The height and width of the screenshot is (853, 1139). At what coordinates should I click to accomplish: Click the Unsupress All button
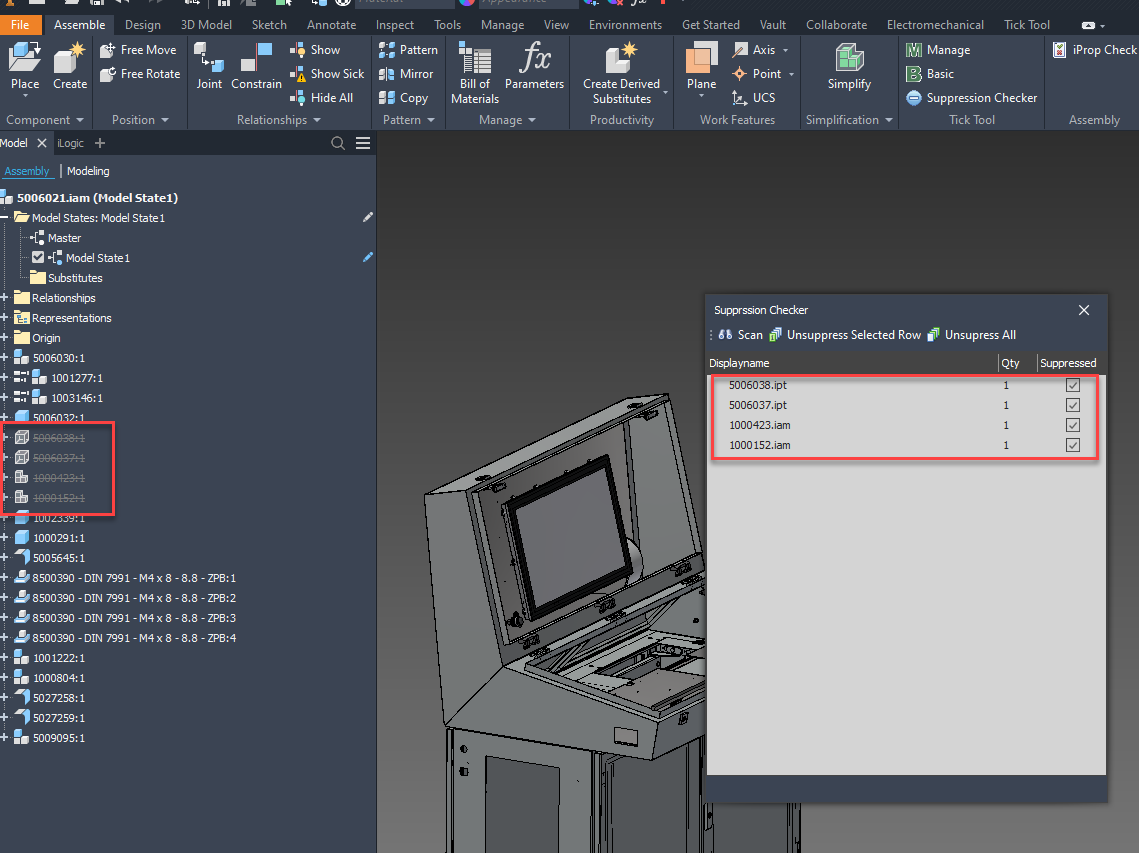[x=972, y=334]
